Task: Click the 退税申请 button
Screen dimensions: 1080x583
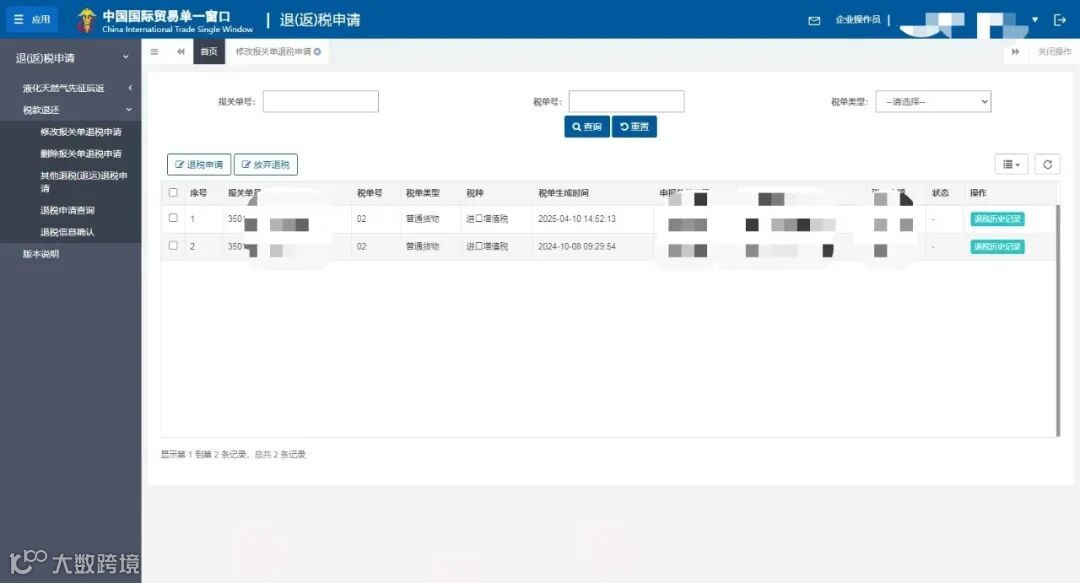Action: tap(199, 165)
